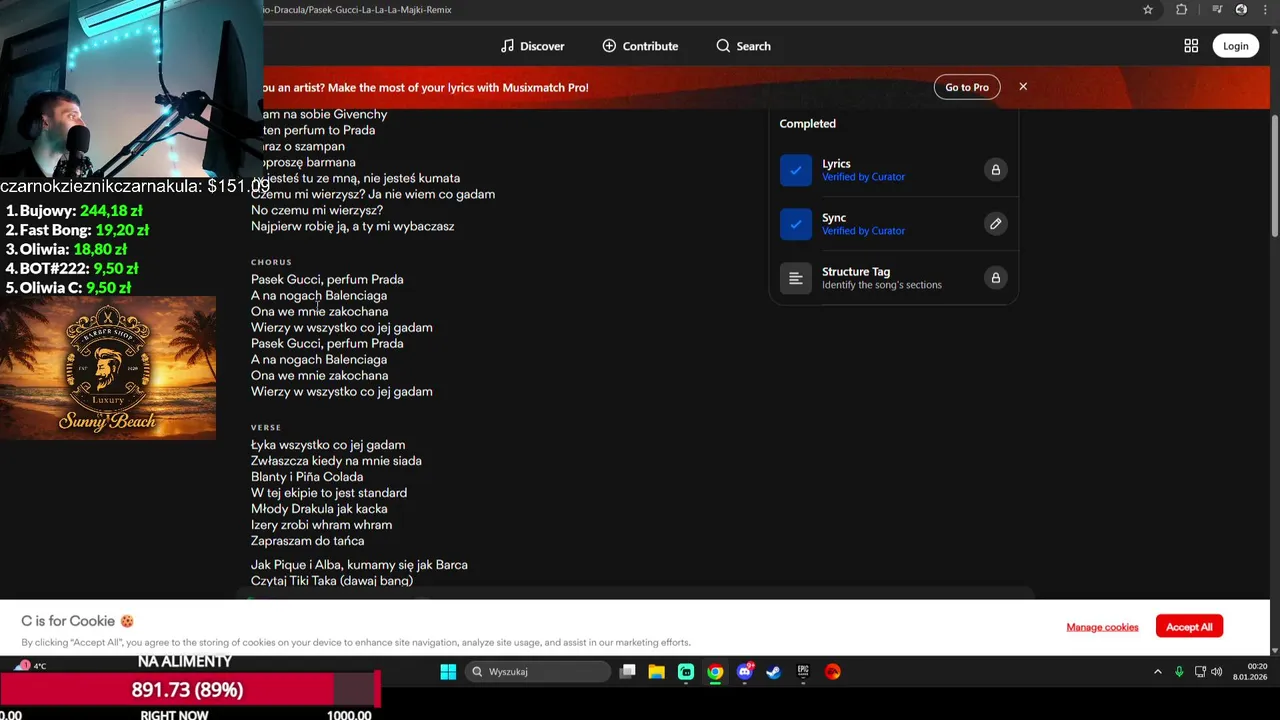Screen dimensions: 1280x720
Task: Open Epic Games Launcher from the taskbar
Action: [803, 672]
